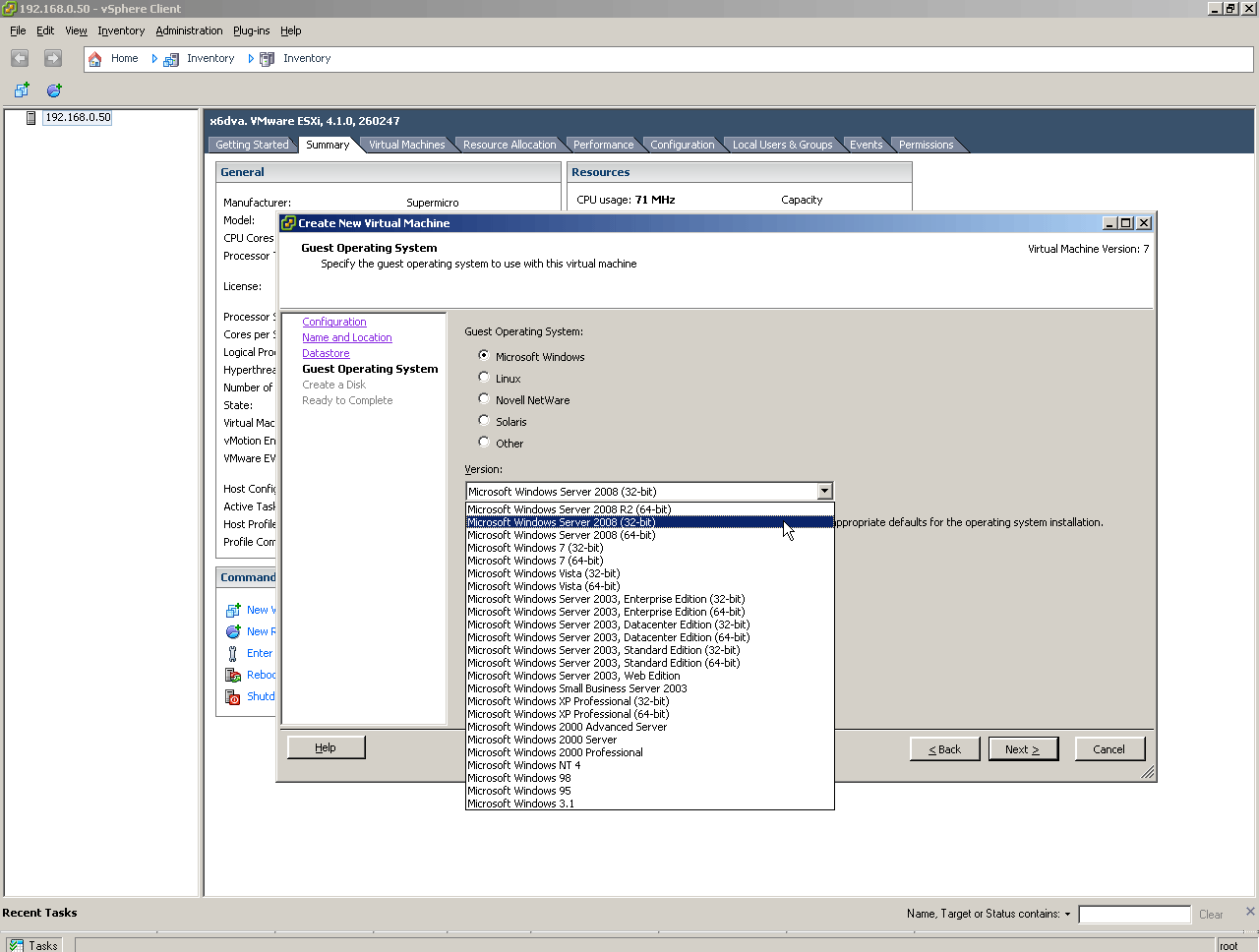Switch to the Permissions tab
Image resolution: width=1259 pixels, height=952 pixels.
coord(926,145)
